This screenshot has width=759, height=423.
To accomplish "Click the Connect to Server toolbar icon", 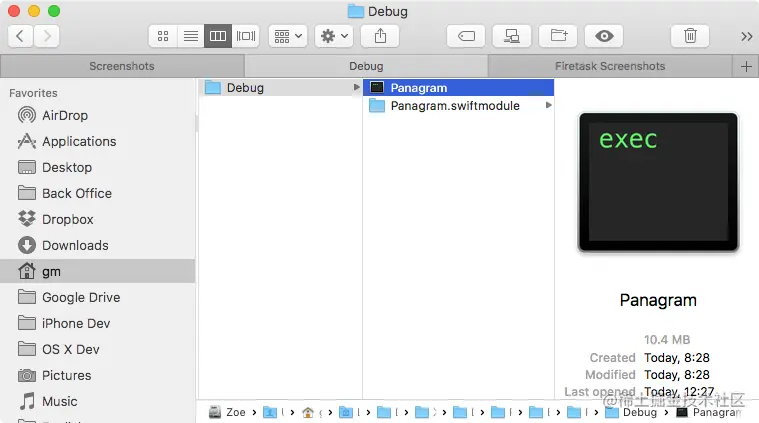I will pos(512,36).
